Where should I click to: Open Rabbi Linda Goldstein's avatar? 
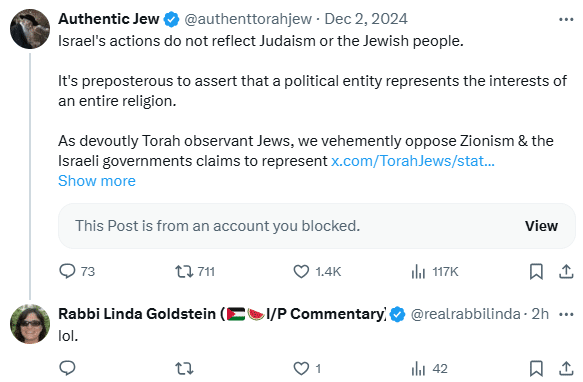[30, 324]
